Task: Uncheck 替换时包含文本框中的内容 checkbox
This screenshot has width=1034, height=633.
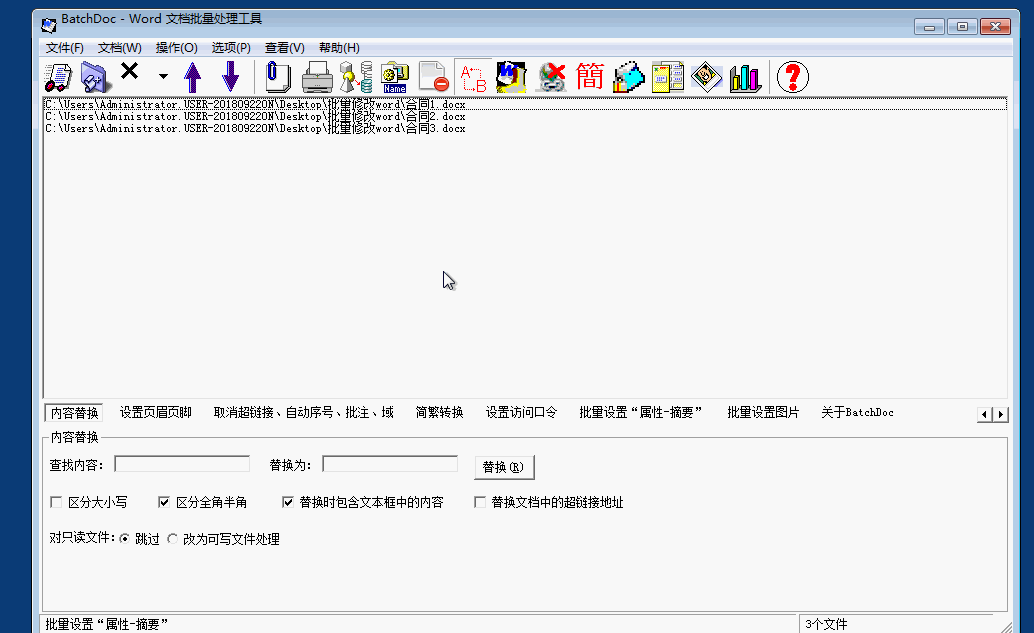Action: [288, 502]
